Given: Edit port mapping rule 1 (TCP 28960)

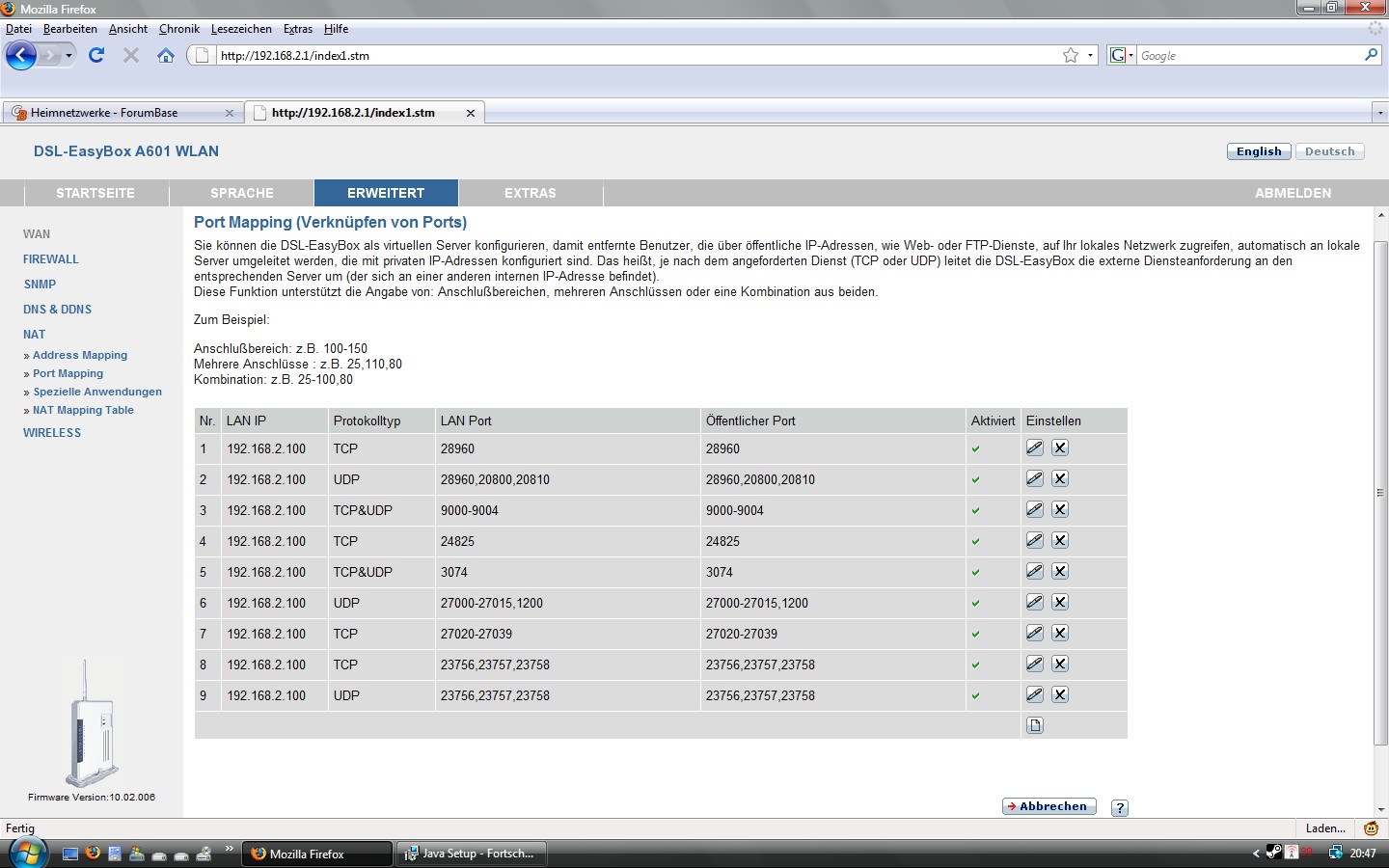Looking at the screenshot, I should pos(1035,448).
